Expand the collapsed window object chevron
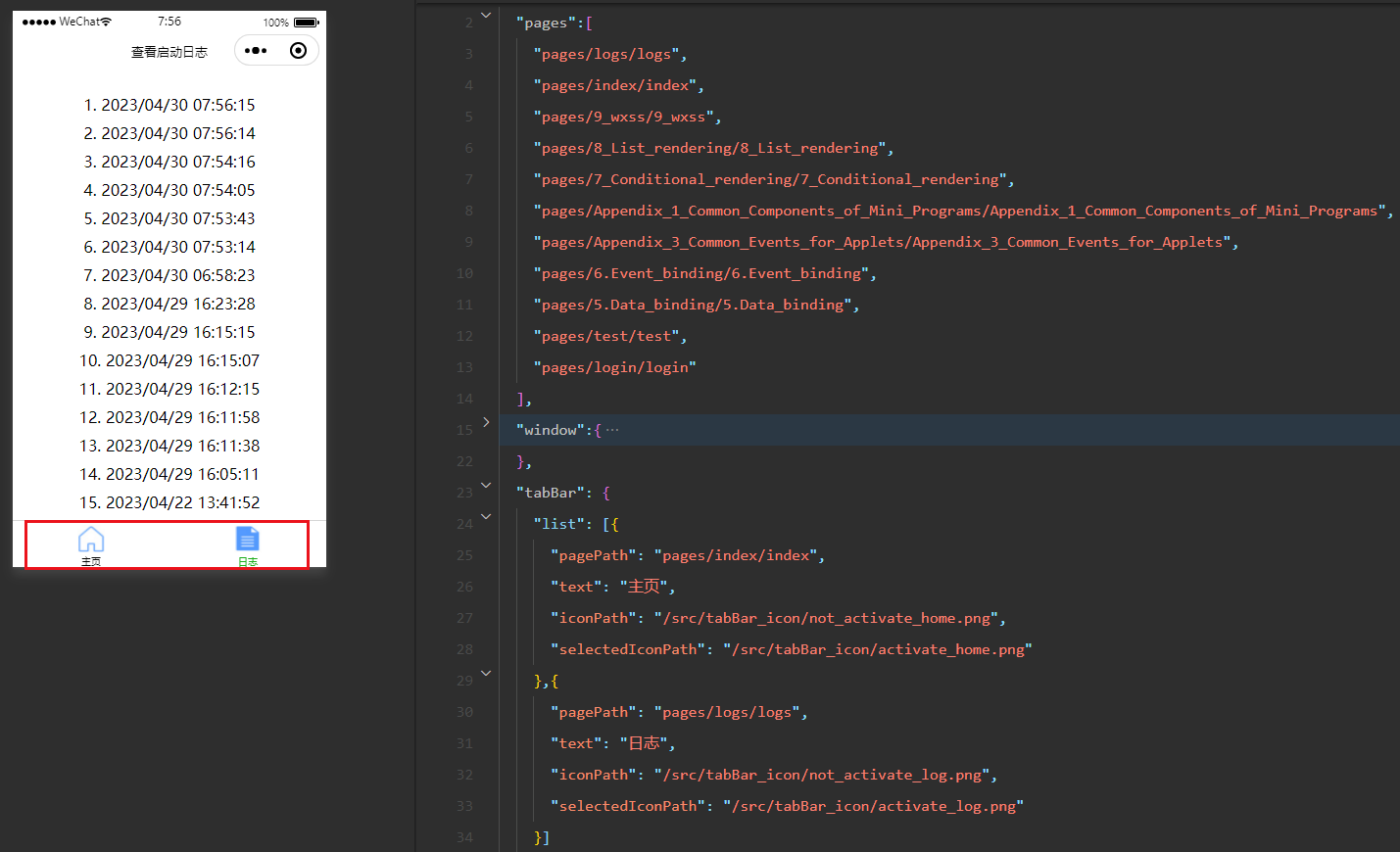Screen dimensions: 1400x852 [485, 422]
